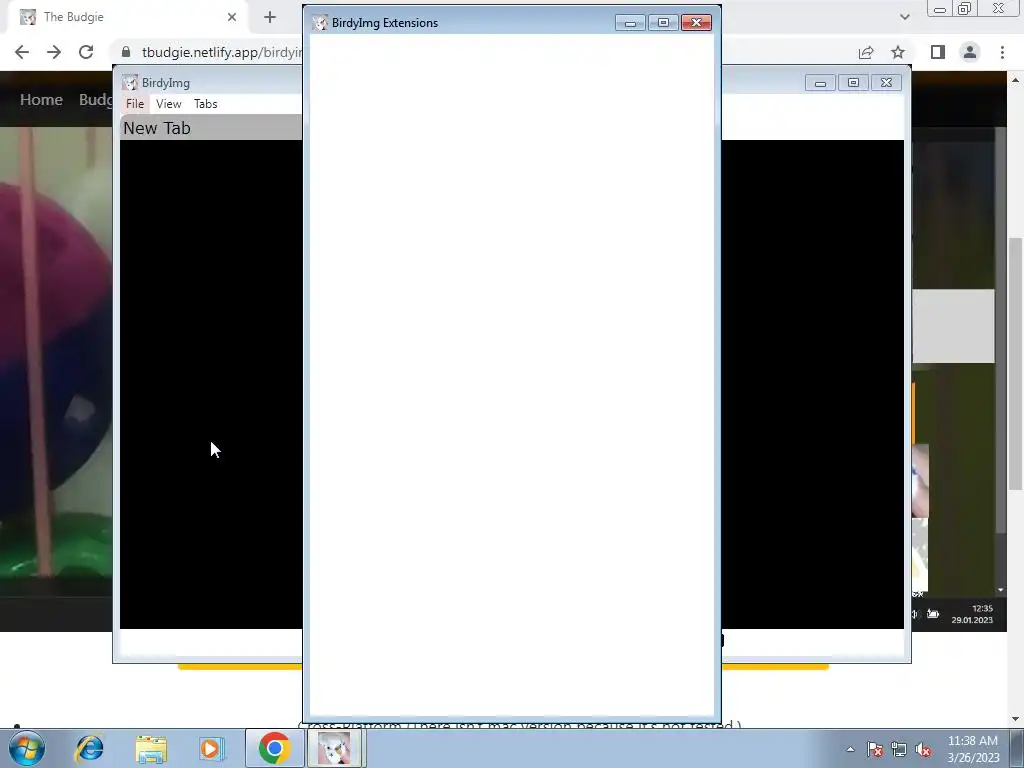Maximize the BirdyImg Extensions window

[x=663, y=23]
